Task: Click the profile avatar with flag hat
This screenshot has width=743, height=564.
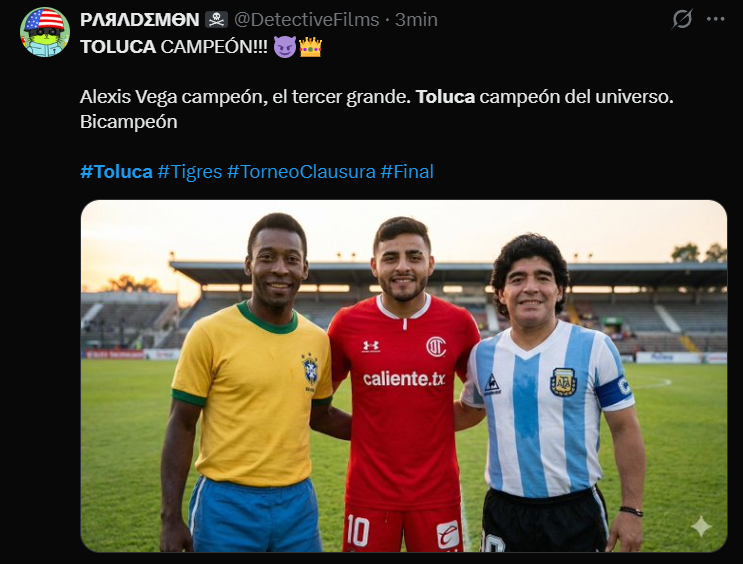Action: tap(45, 32)
